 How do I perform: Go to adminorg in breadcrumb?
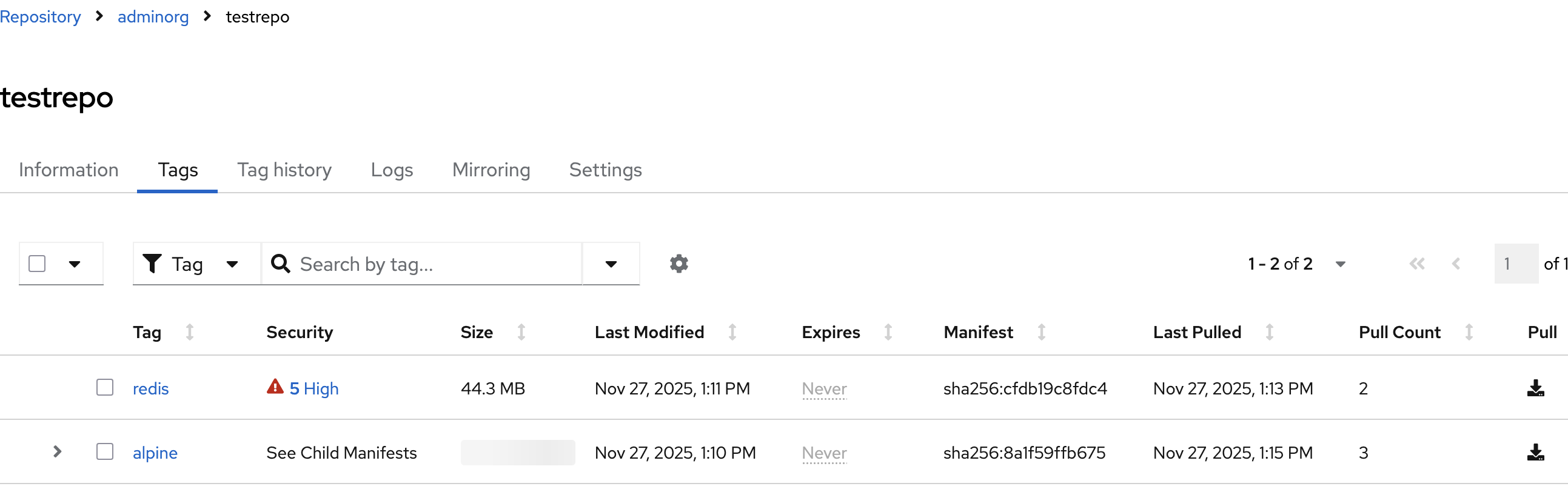pyautogui.click(x=153, y=17)
